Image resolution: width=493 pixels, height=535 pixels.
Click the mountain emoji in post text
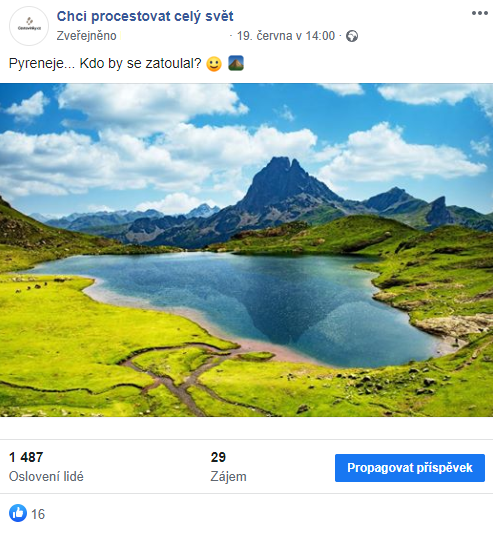pos(236,63)
